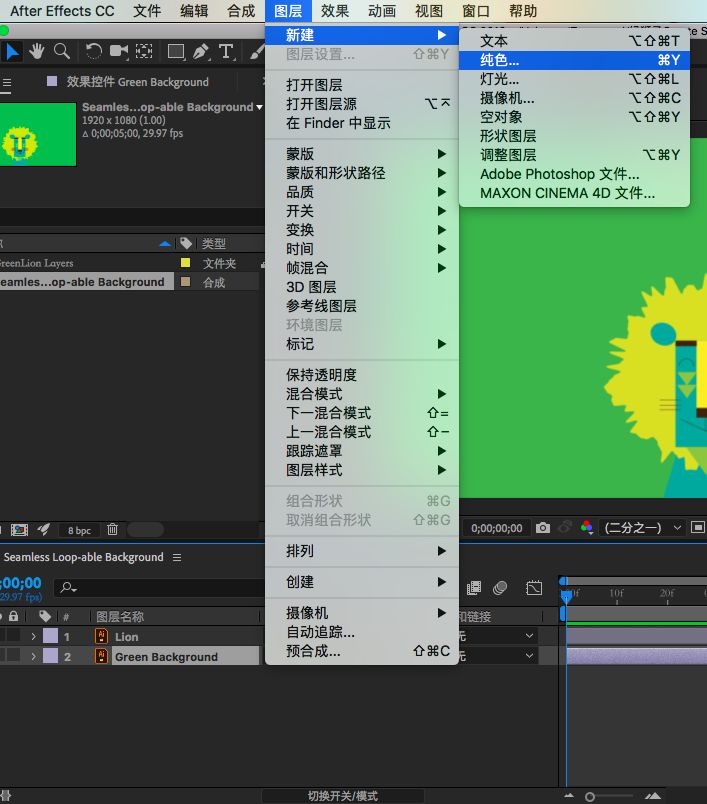
Task: Take a snapshot with camera icon
Action: [542, 528]
